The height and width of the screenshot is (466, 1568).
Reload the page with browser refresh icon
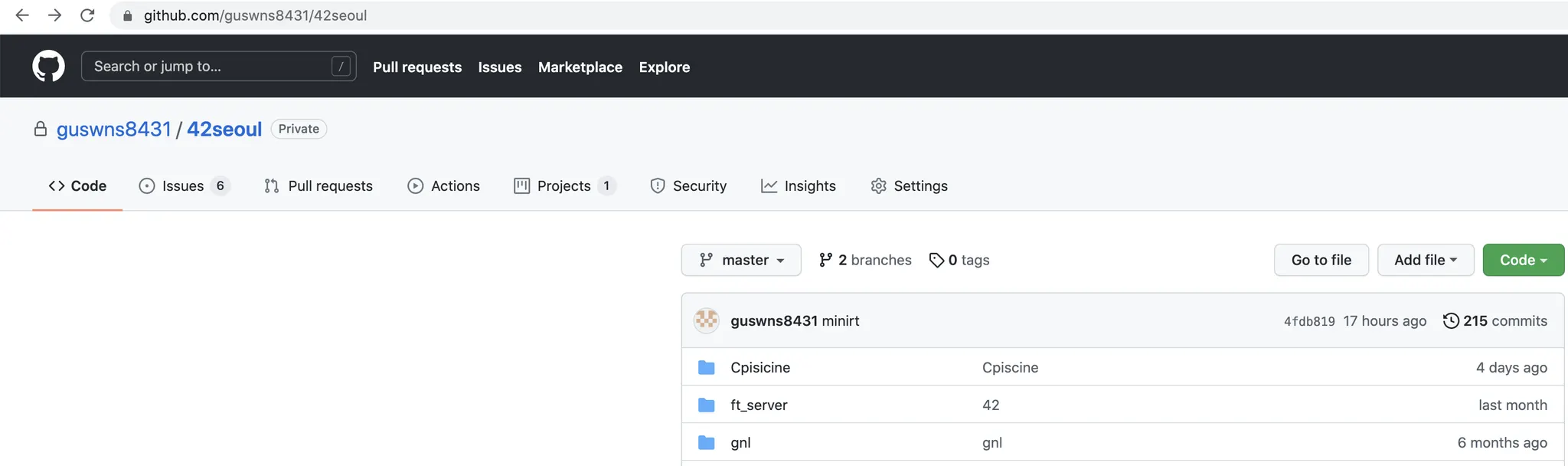(87, 15)
